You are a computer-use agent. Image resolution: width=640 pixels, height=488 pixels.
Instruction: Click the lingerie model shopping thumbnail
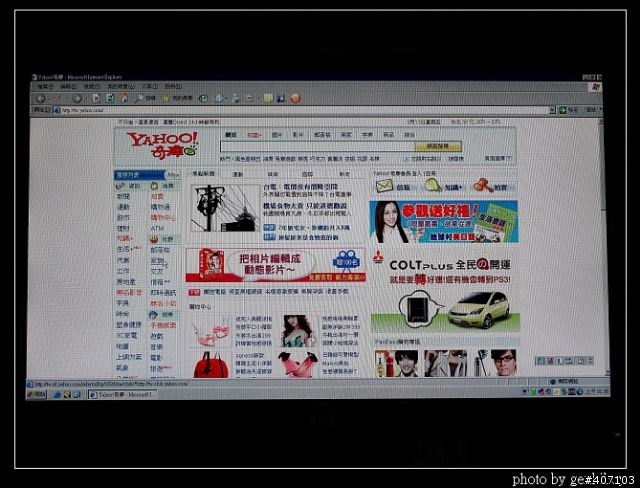[298, 331]
